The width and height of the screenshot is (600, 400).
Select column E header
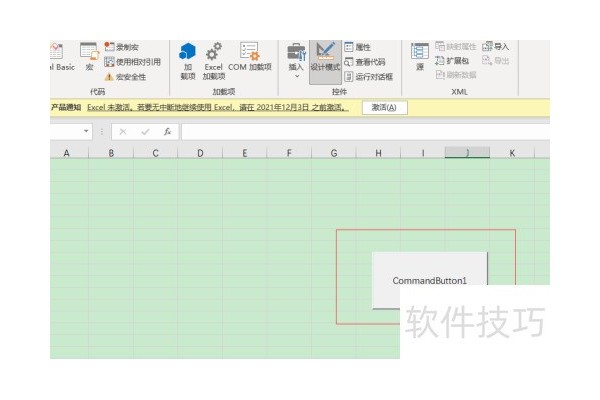[245, 153]
